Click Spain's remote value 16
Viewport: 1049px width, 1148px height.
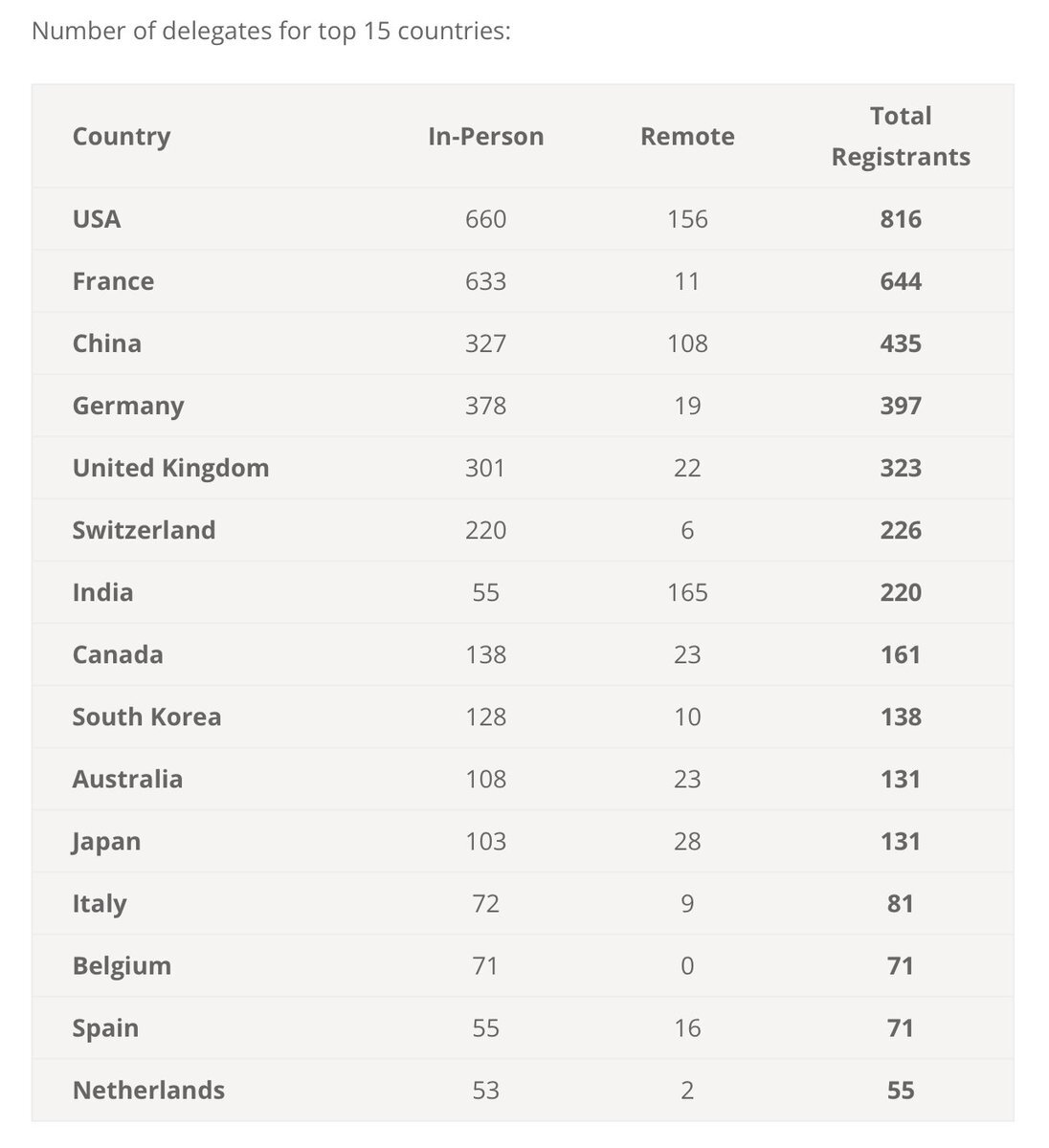point(687,1027)
